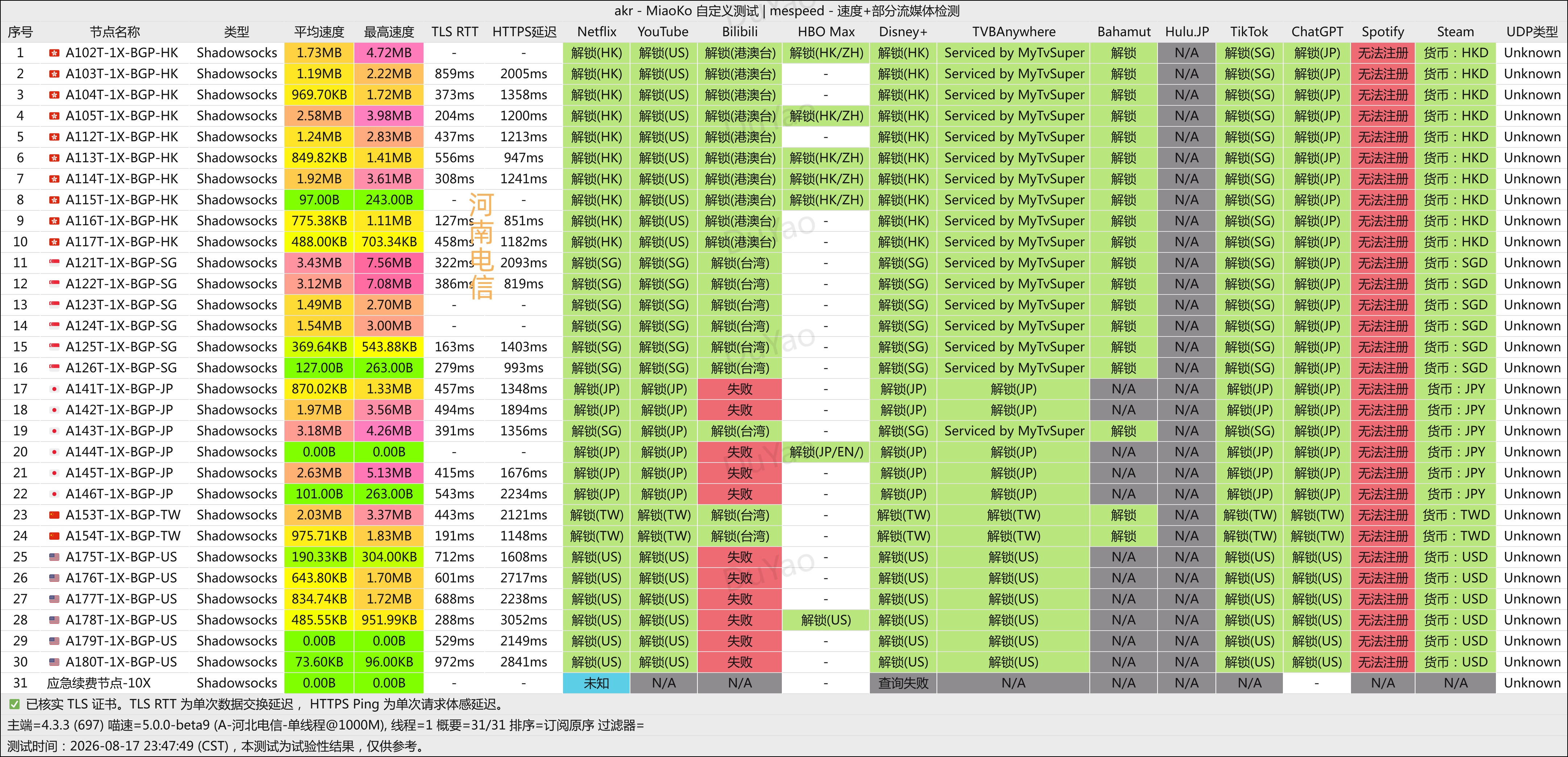The height and width of the screenshot is (757, 1568).
Task: Click the Japan flag beside A141T-1X-BGP-JP
Action: coord(54,389)
